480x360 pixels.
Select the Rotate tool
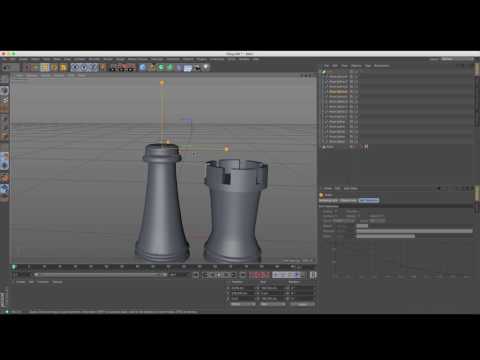click(54, 68)
